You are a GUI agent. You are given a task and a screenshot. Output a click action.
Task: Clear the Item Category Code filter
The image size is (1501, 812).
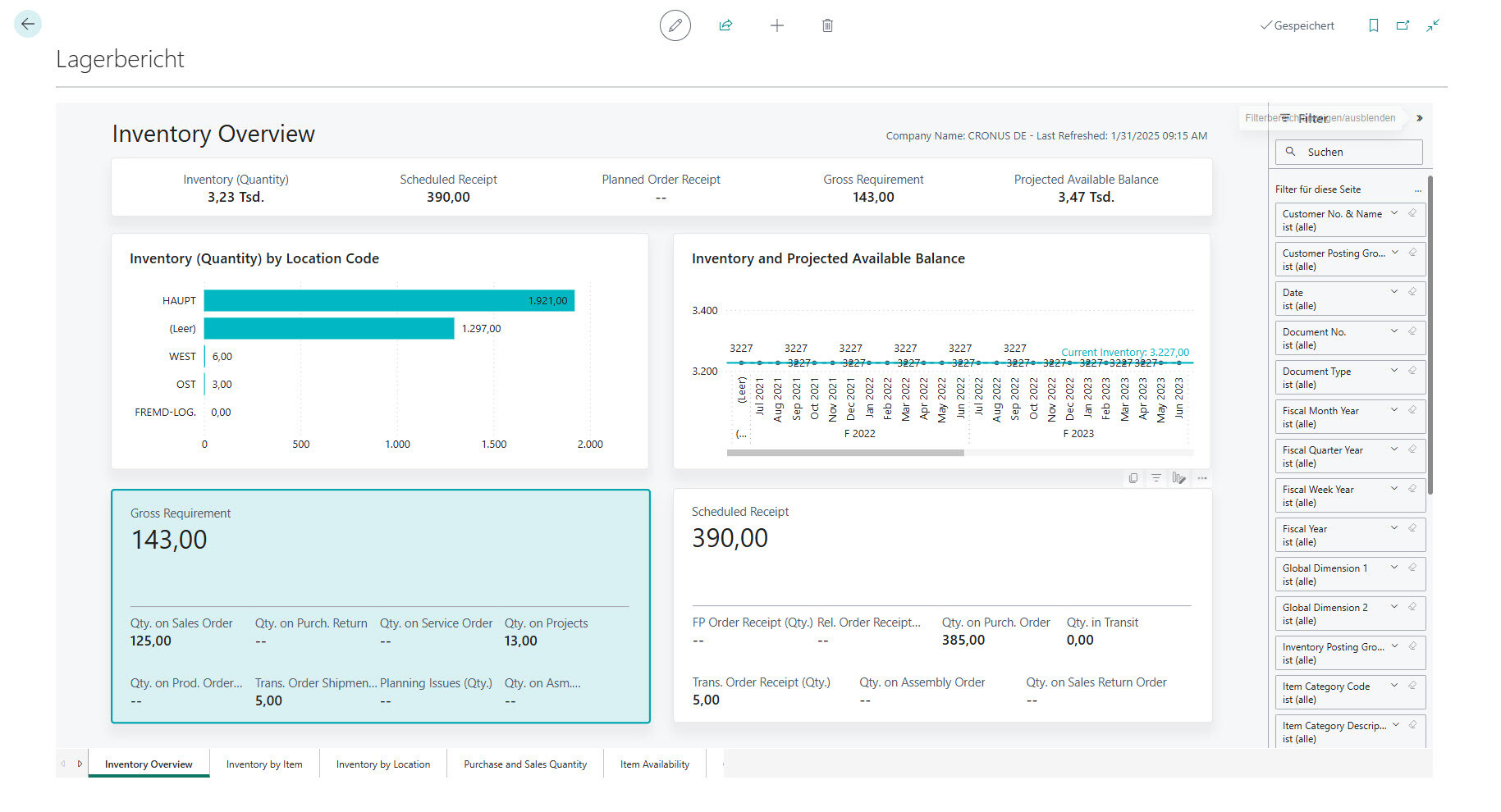1412,686
